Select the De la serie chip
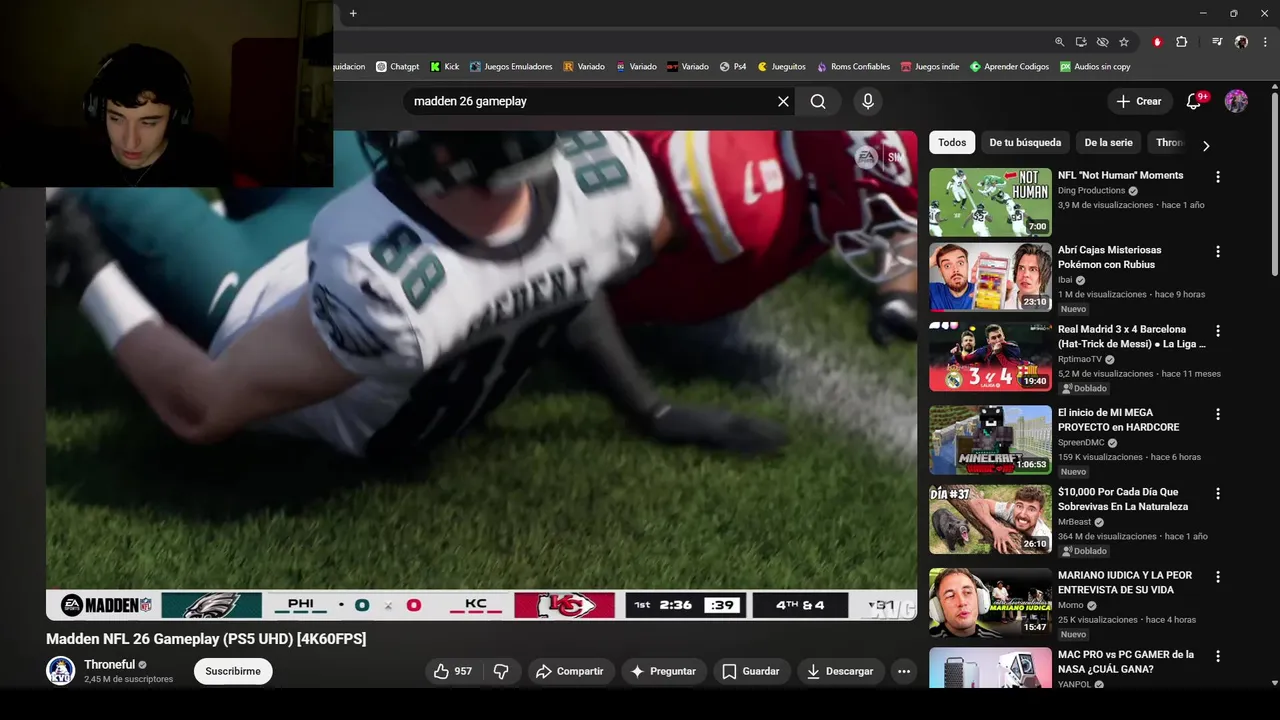1280x720 pixels. point(1108,143)
